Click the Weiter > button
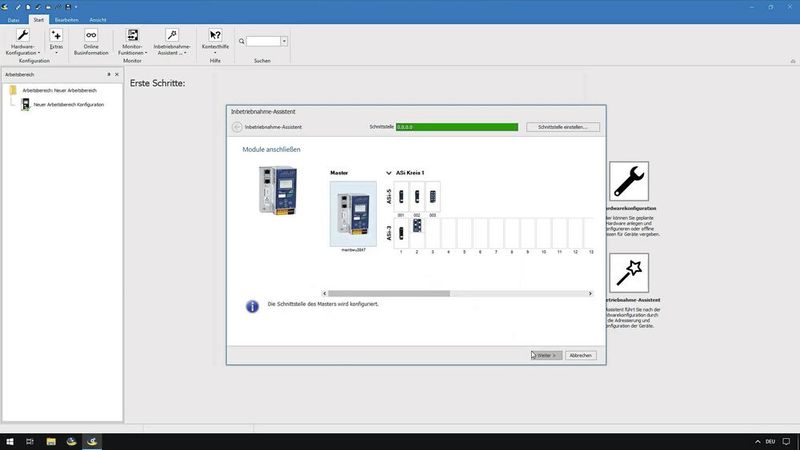800x450 pixels. 546,355
